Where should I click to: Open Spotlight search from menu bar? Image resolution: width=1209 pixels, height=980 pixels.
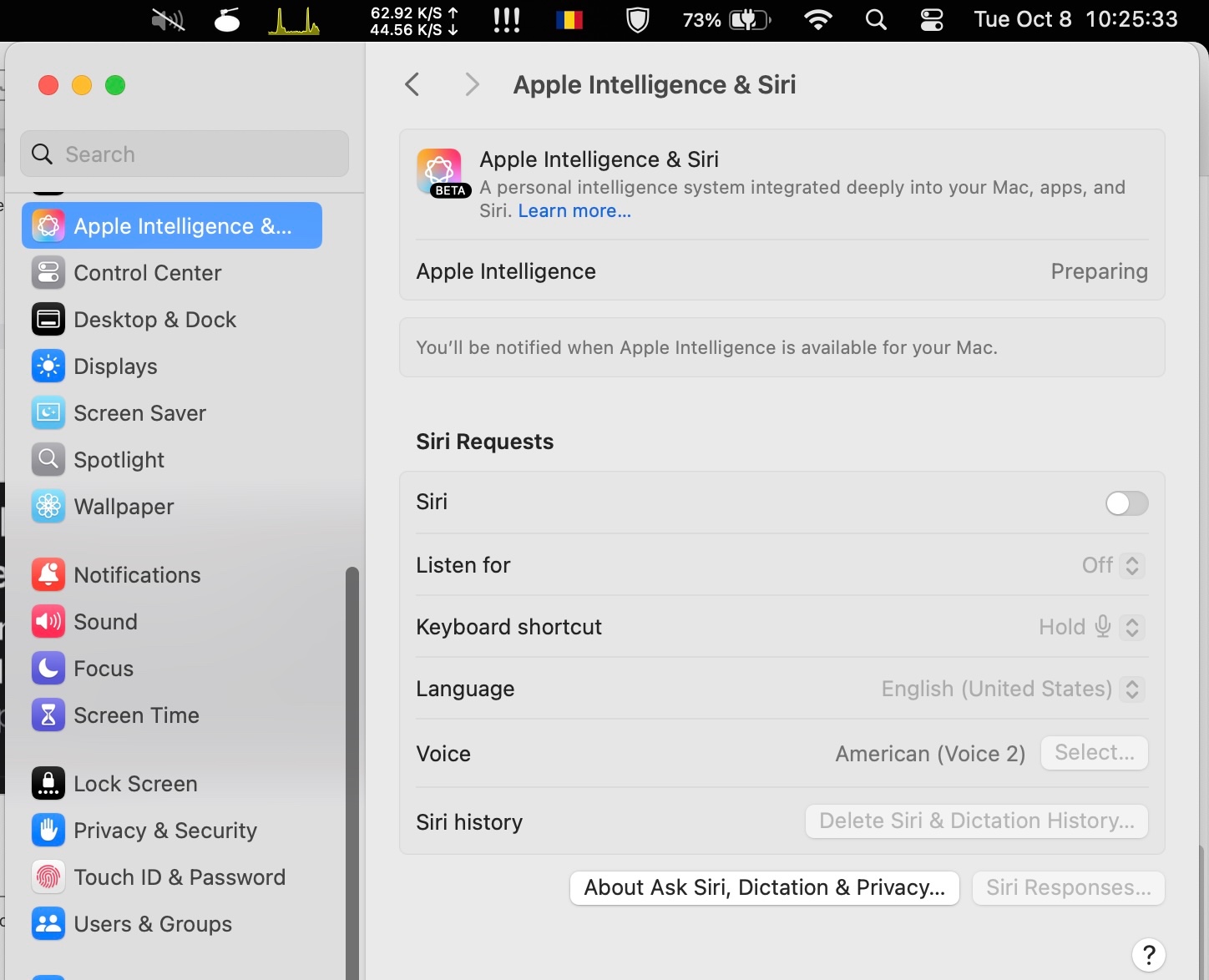876,20
